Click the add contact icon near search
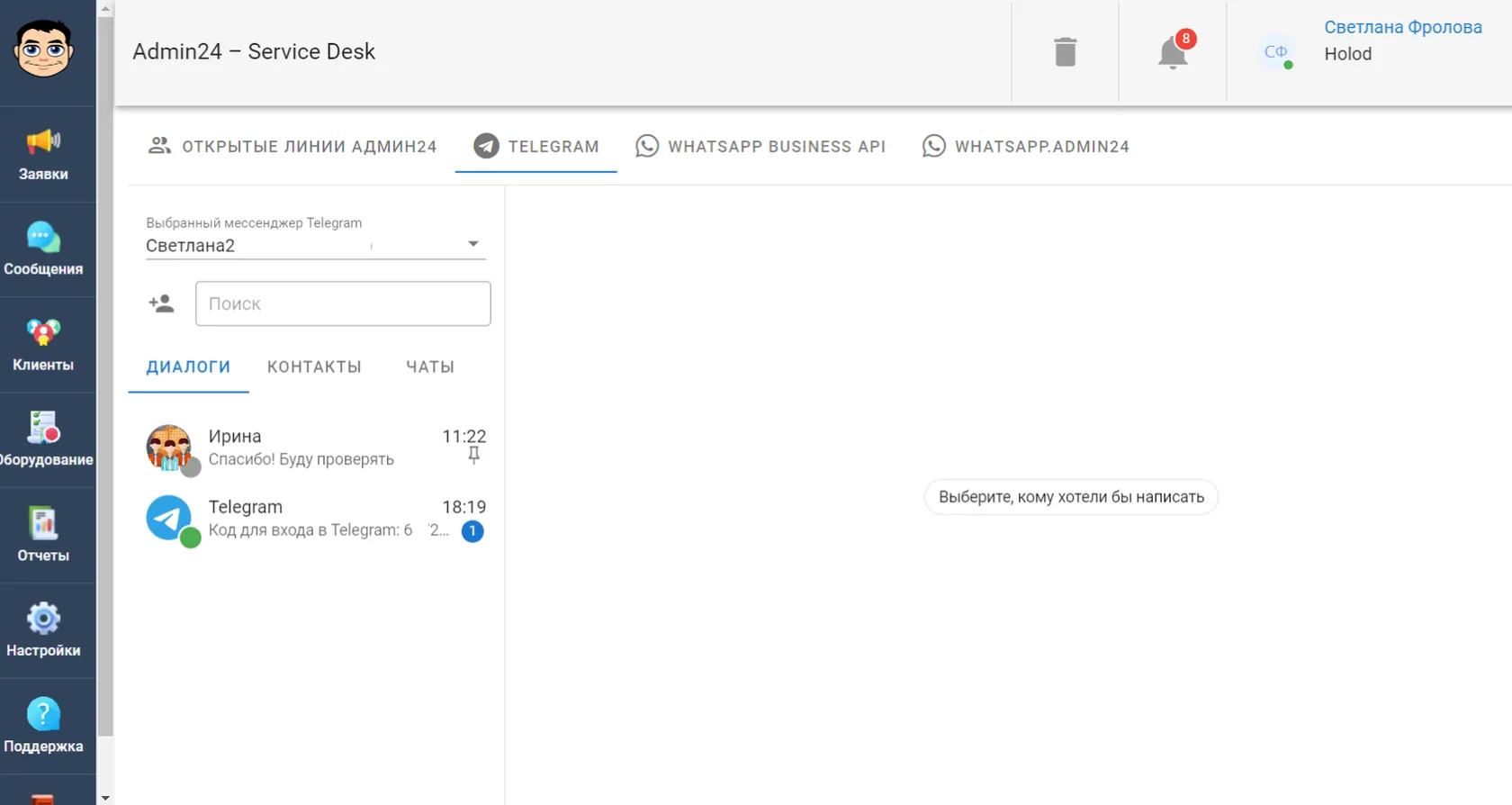This screenshot has width=1512, height=805. coord(161,303)
